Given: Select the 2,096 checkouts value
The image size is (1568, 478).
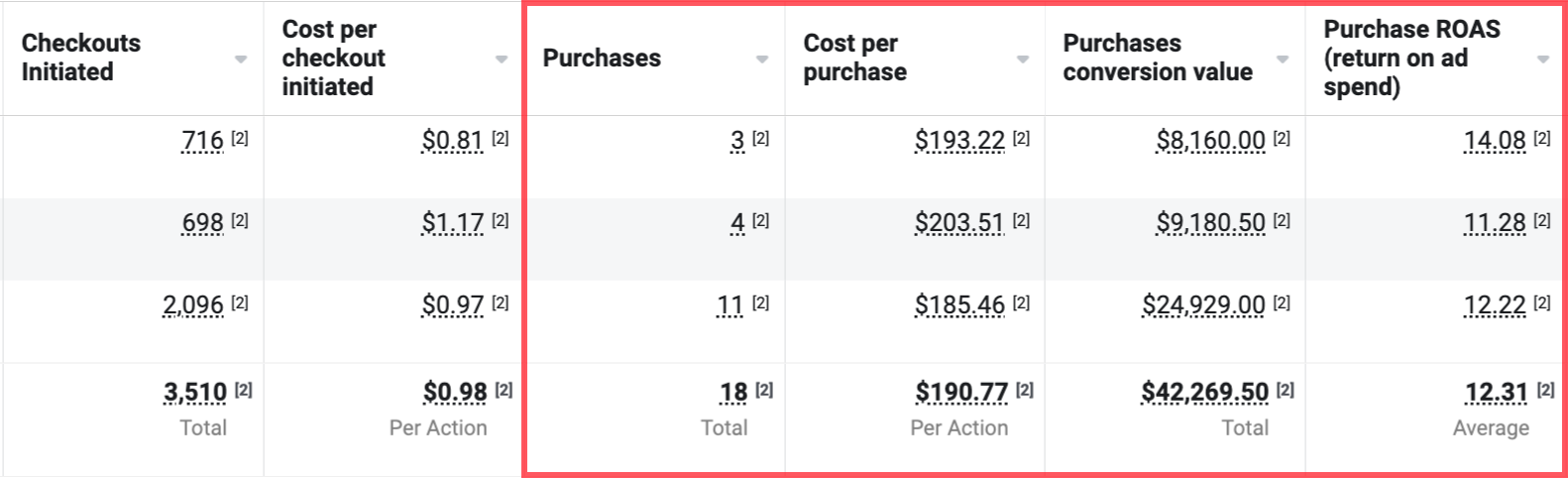Looking at the screenshot, I should click(x=193, y=304).
